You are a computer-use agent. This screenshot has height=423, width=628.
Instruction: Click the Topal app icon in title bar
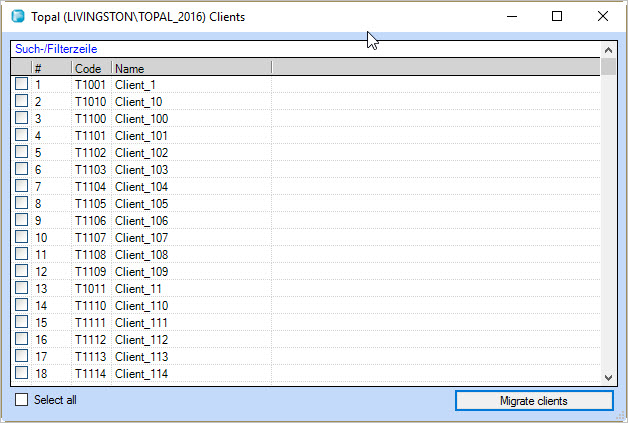[17, 17]
